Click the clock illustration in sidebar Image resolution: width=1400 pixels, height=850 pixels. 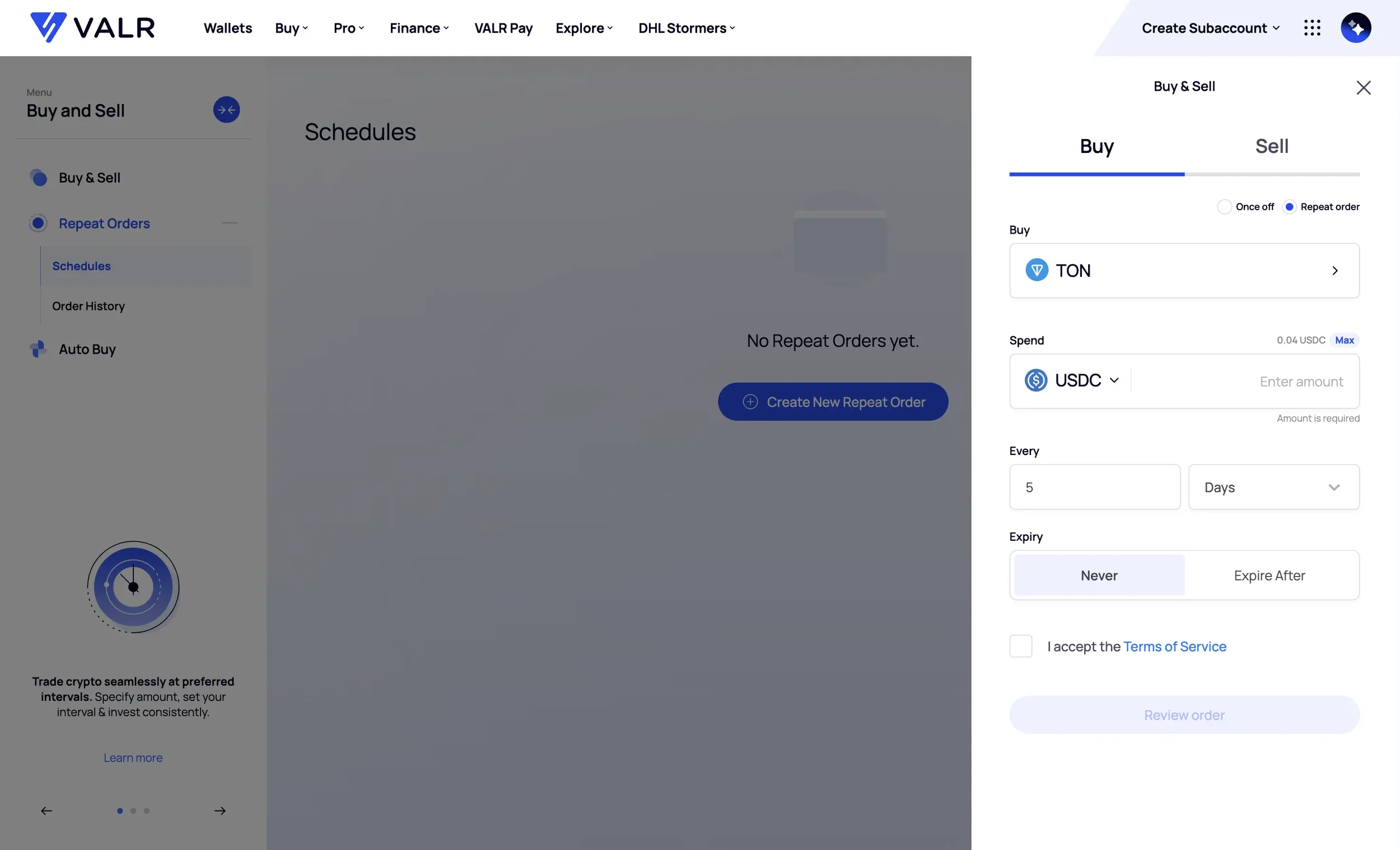click(133, 587)
